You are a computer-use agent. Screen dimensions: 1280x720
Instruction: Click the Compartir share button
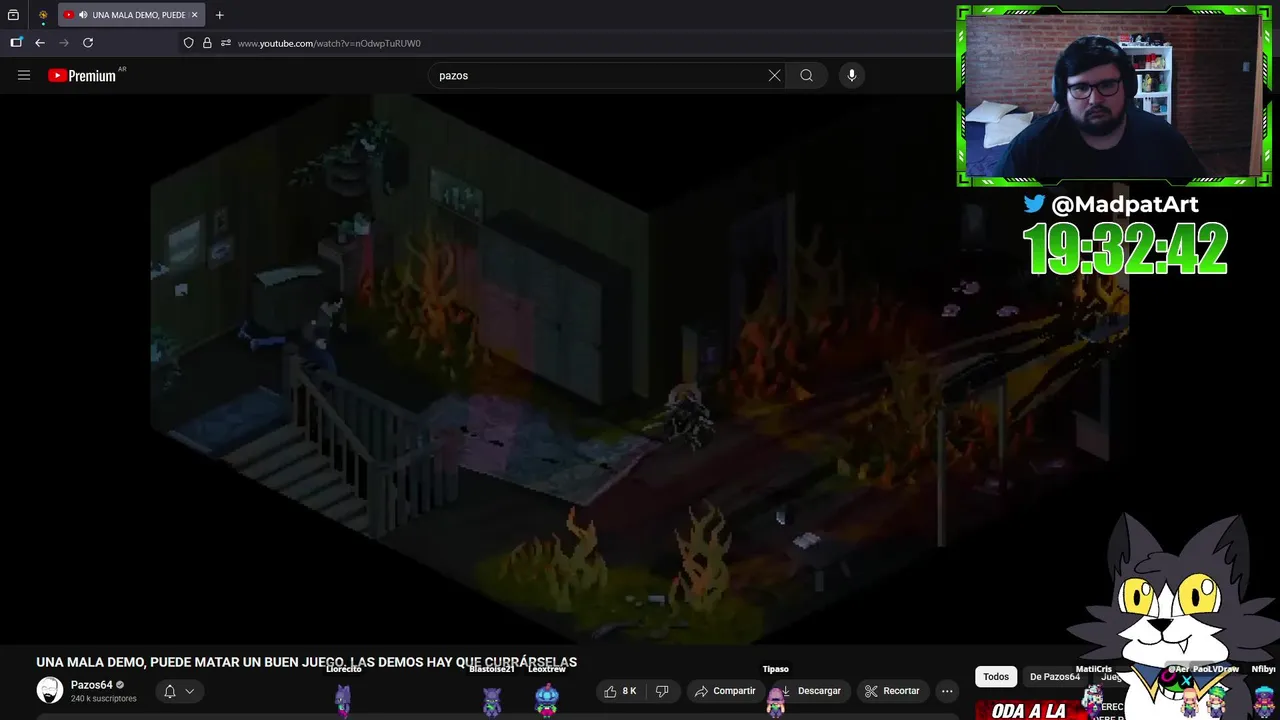pyautogui.click(x=725, y=691)
